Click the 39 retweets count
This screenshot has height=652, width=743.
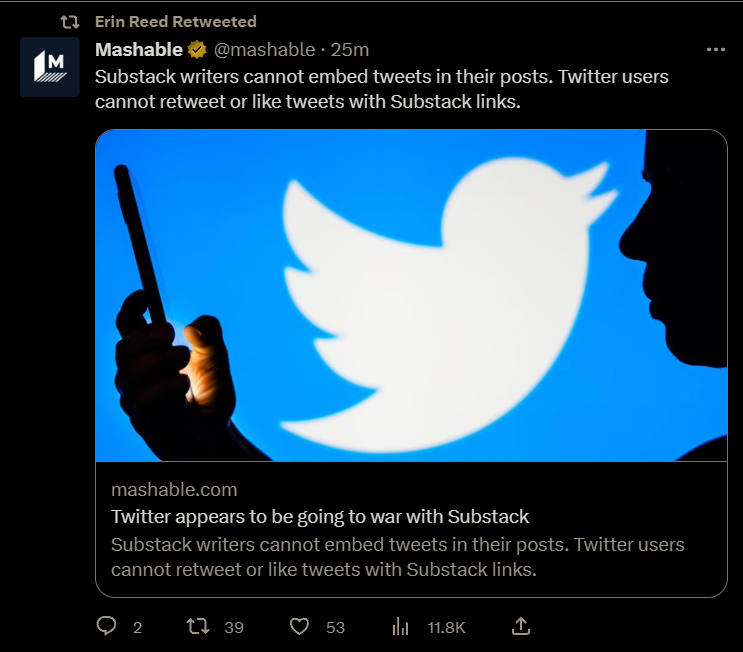(234, 627)
